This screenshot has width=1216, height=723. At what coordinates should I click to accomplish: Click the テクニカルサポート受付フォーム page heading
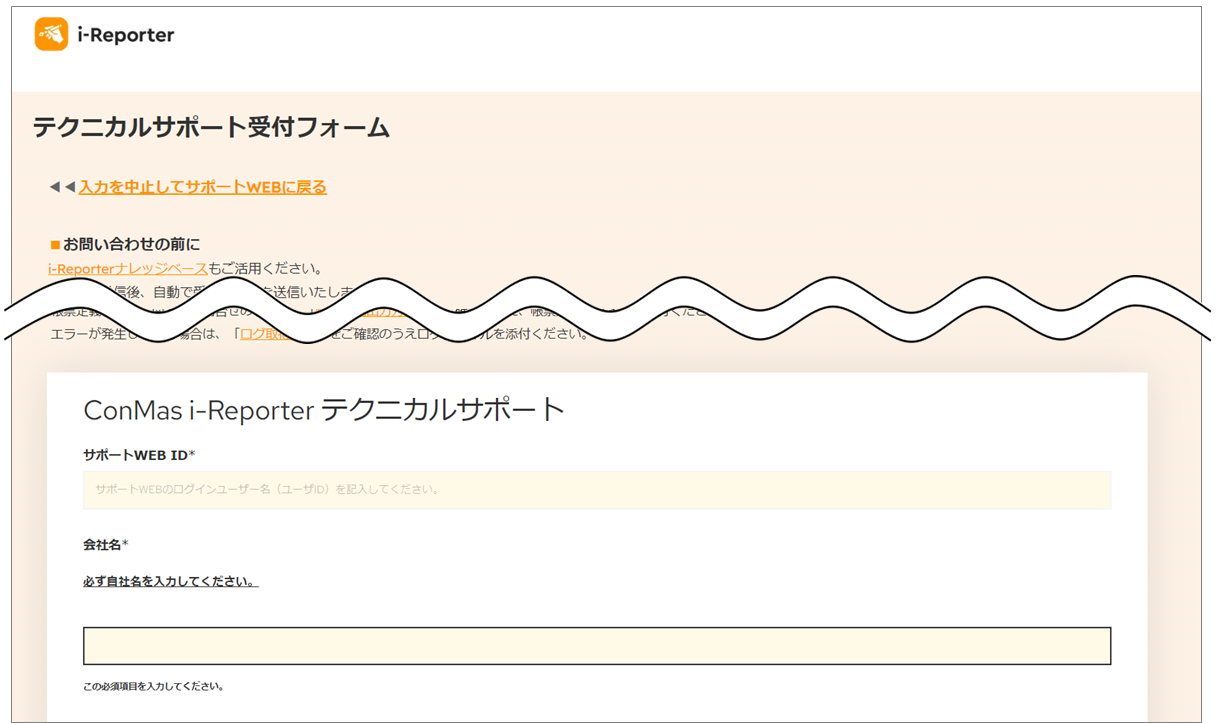(211, 128)
